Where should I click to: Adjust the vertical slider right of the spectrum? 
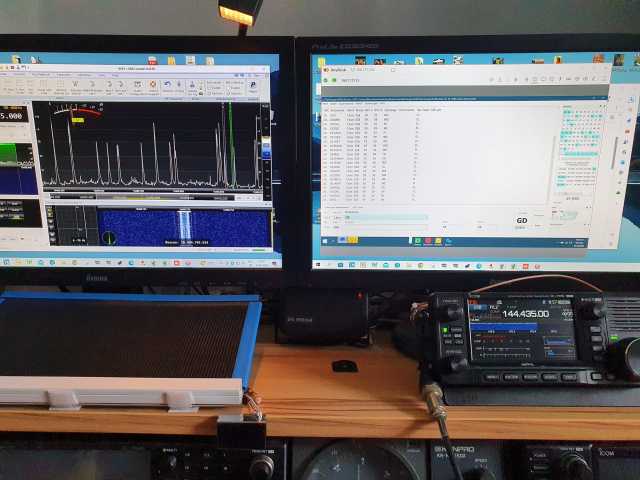tap(265, 150)
